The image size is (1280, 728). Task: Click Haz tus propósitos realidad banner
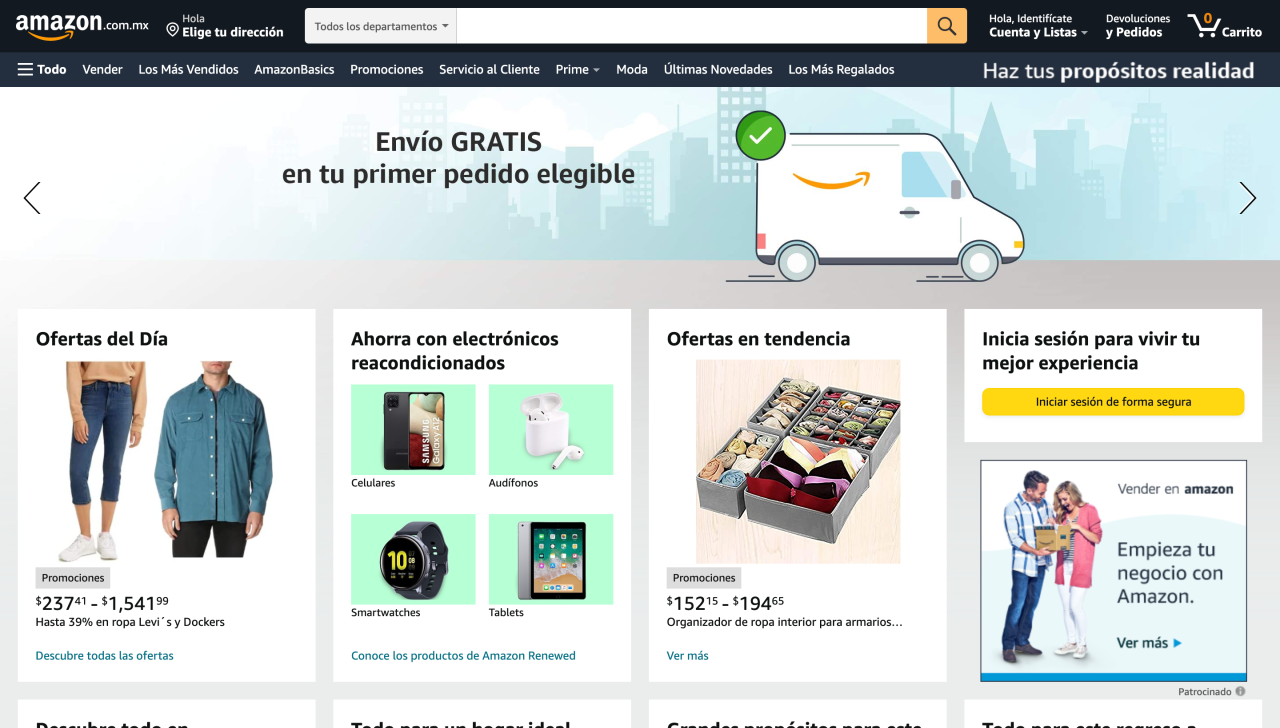(1118, 70)
